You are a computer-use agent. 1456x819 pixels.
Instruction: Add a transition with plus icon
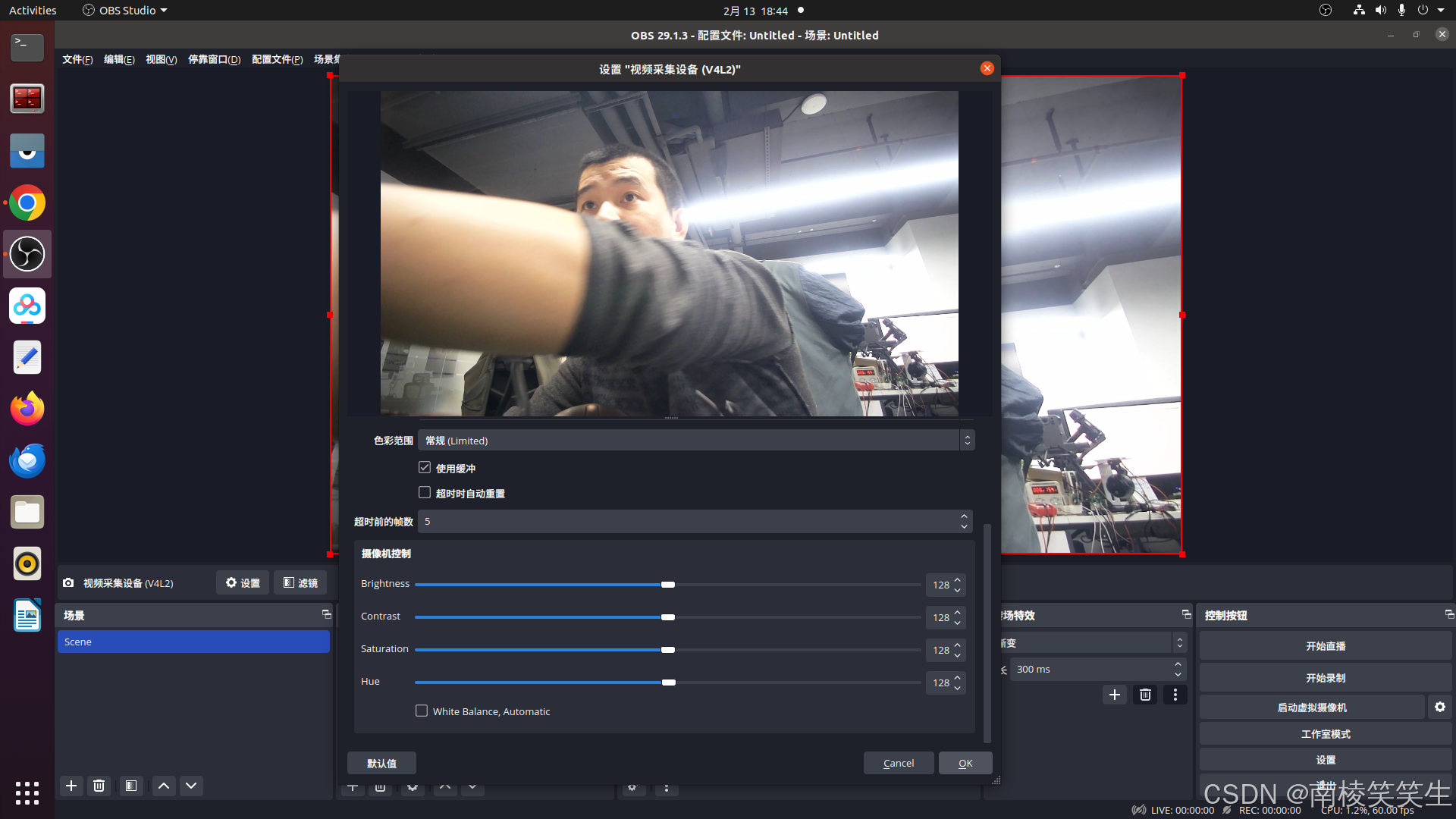(1114, 695)
